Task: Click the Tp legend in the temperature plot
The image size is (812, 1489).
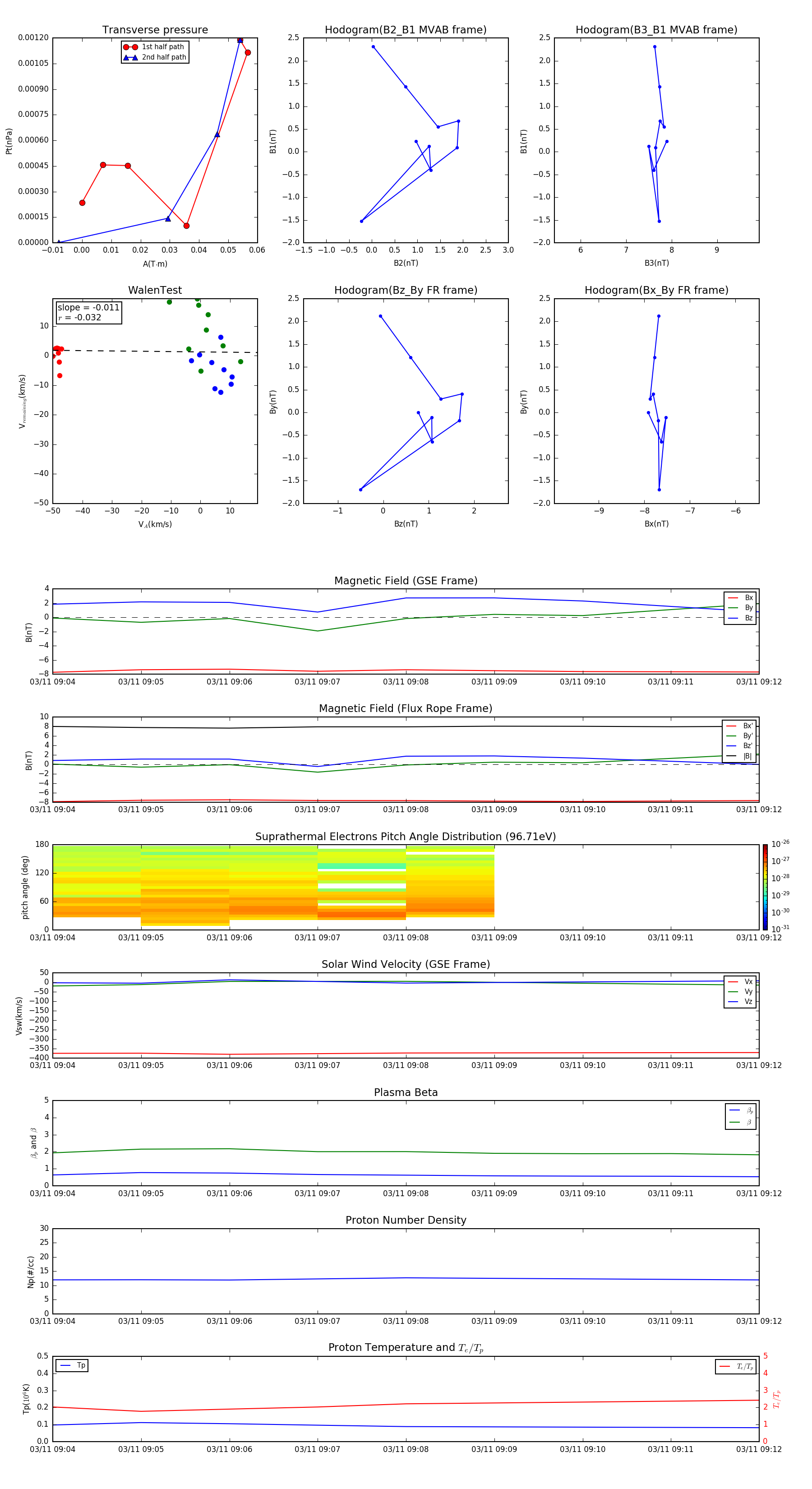Action: tap(72, 1366)
